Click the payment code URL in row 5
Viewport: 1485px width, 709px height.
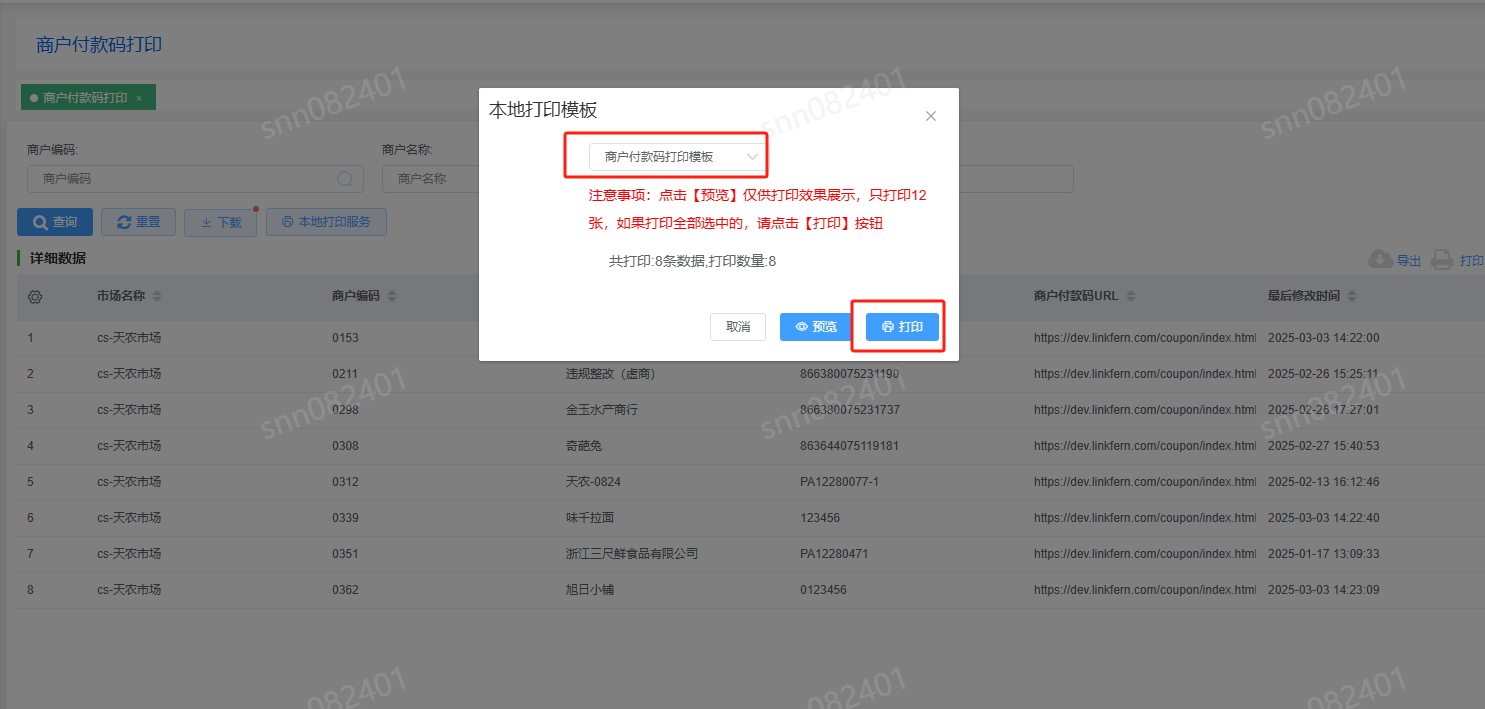pyautogui.click(x=1145, y=482)
